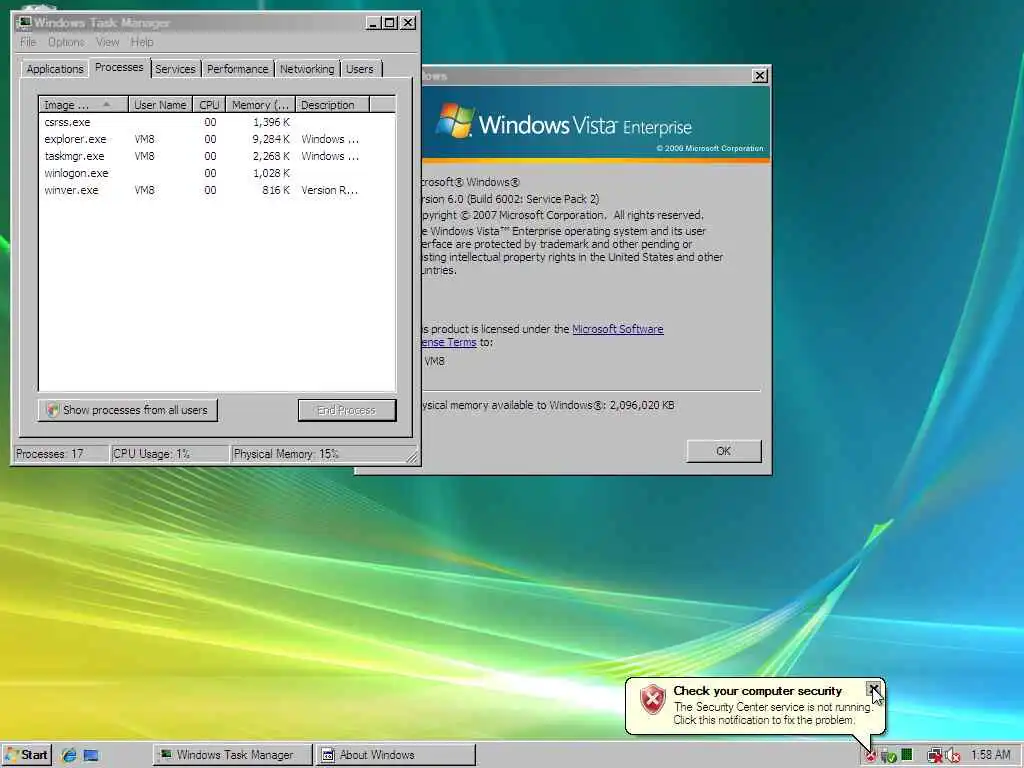Switch to the Users tab
The image size is (1024, 768).
(360, 69)
